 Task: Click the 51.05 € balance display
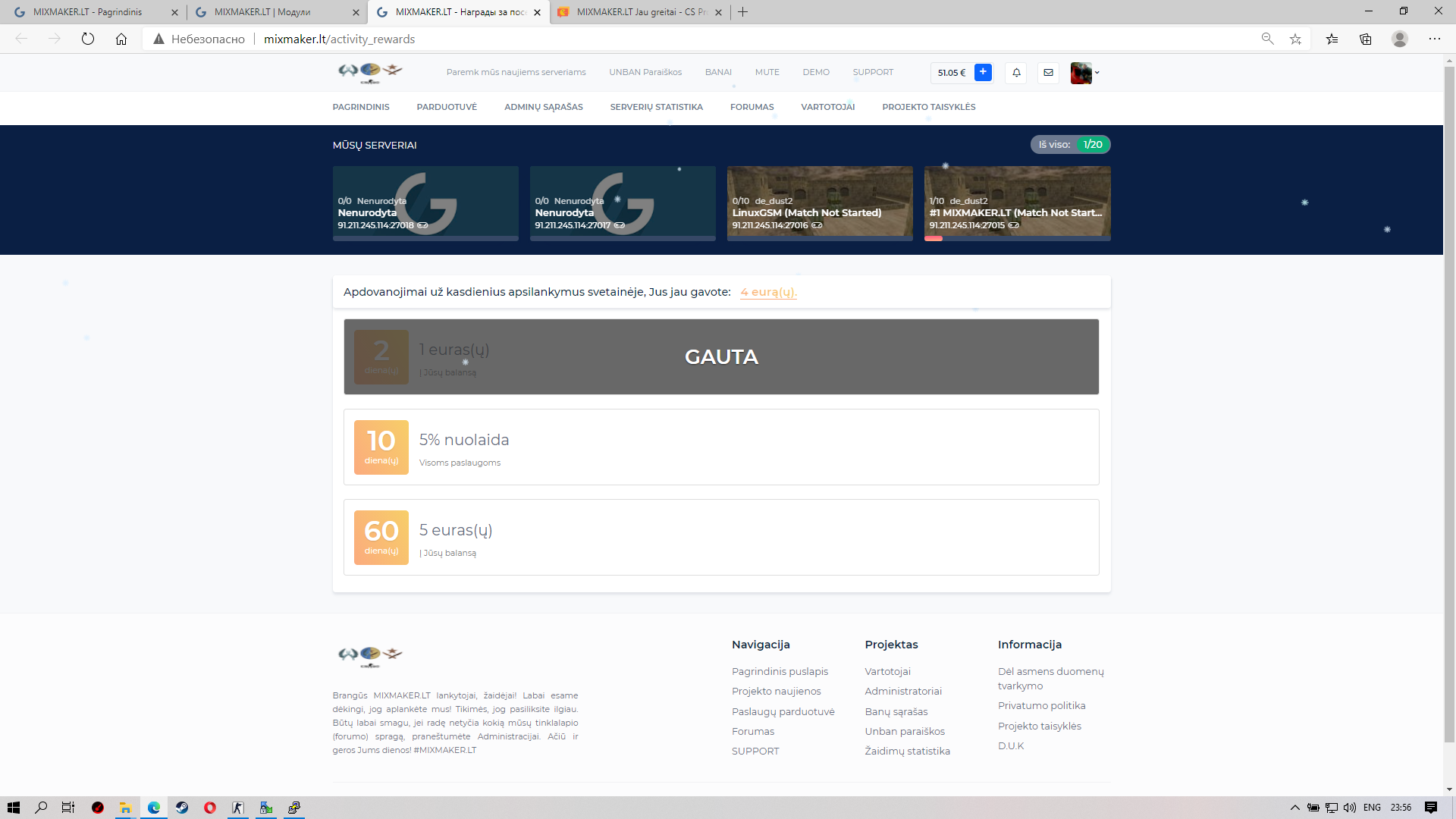point(952,73)
